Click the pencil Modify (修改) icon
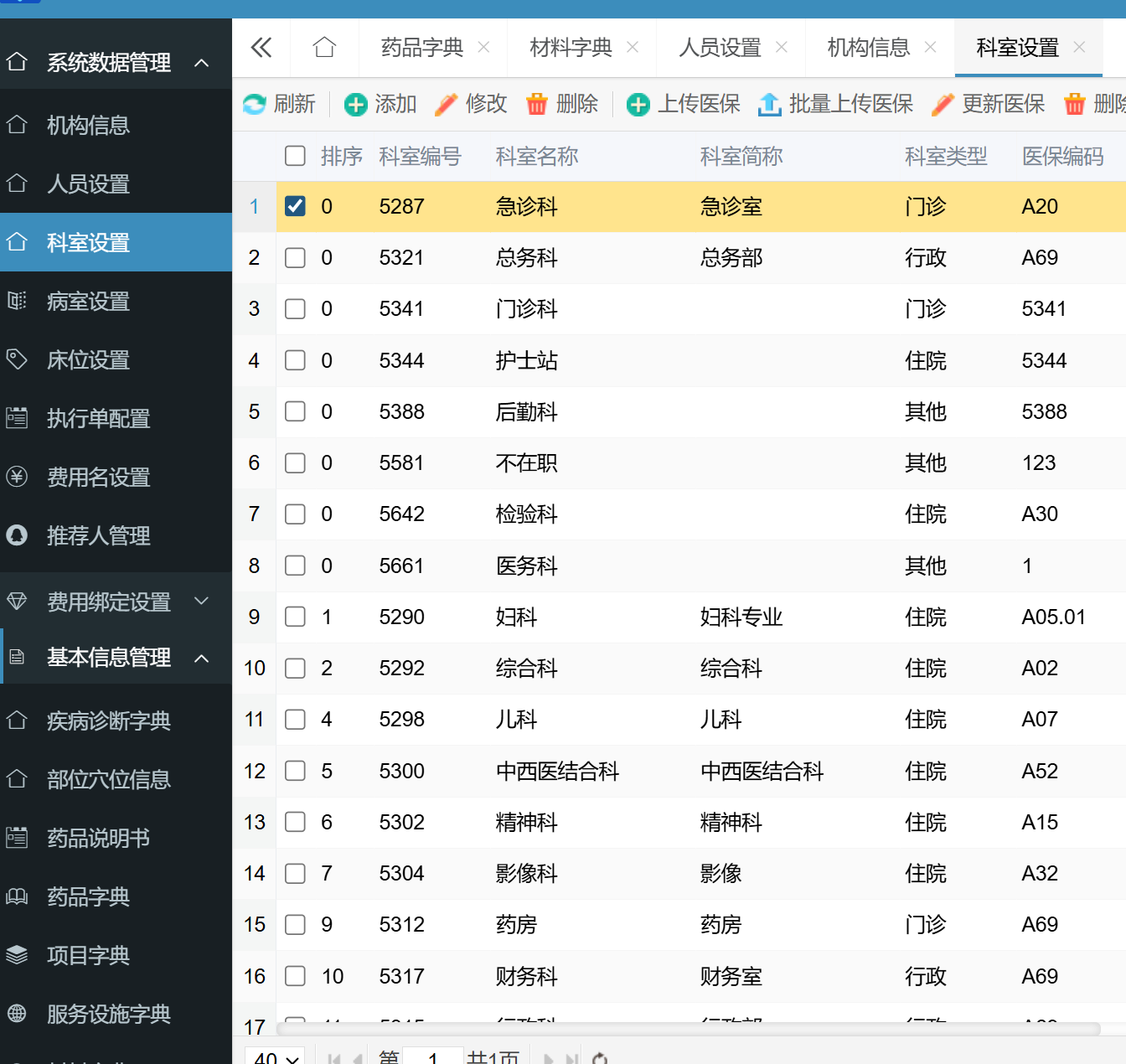The width and height of the screenshot is (1126, 1064). click(x=447, y=105)
